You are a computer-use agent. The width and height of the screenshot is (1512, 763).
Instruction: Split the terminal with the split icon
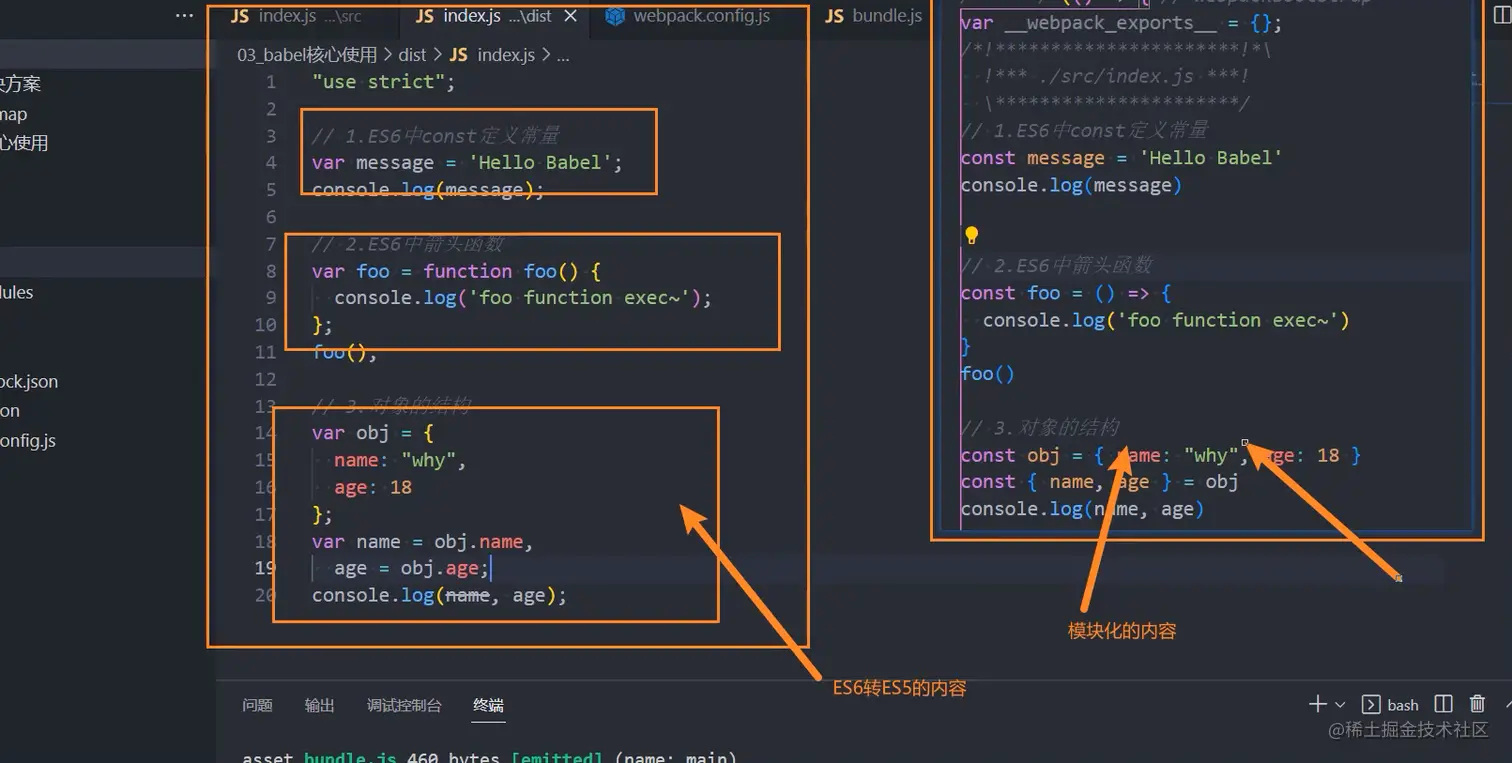click(1443, 704)
